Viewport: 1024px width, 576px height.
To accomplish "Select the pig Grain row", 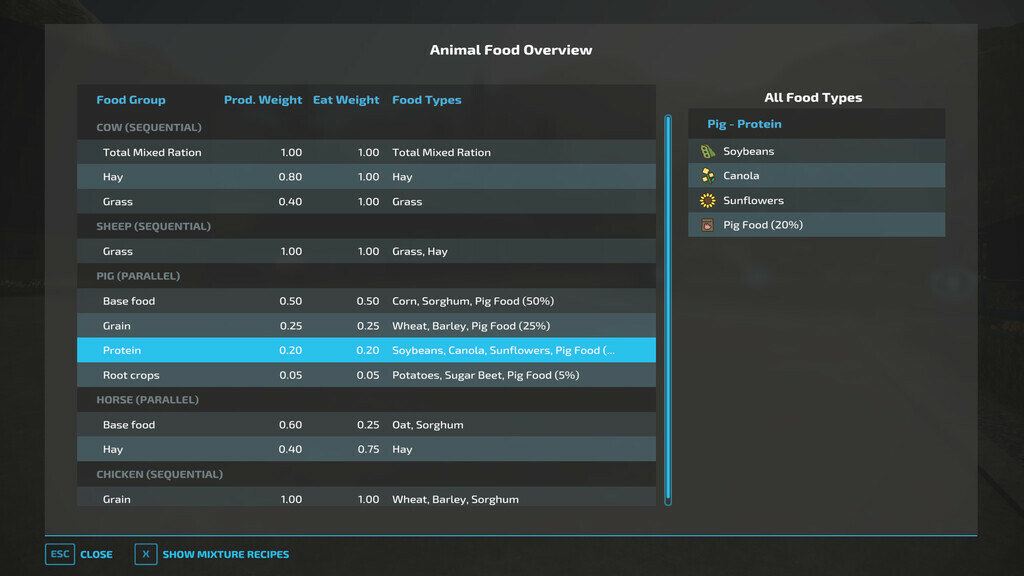I will click(x=366, y=326).
